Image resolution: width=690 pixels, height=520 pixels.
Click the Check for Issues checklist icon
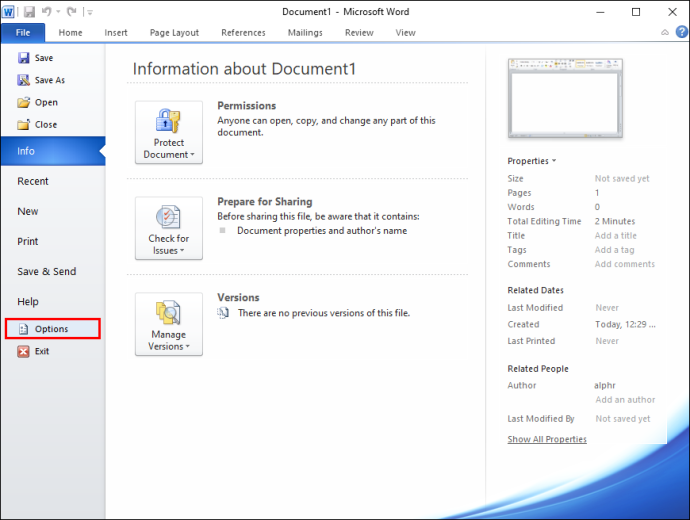pyautogui.click(x=168, y=217)
